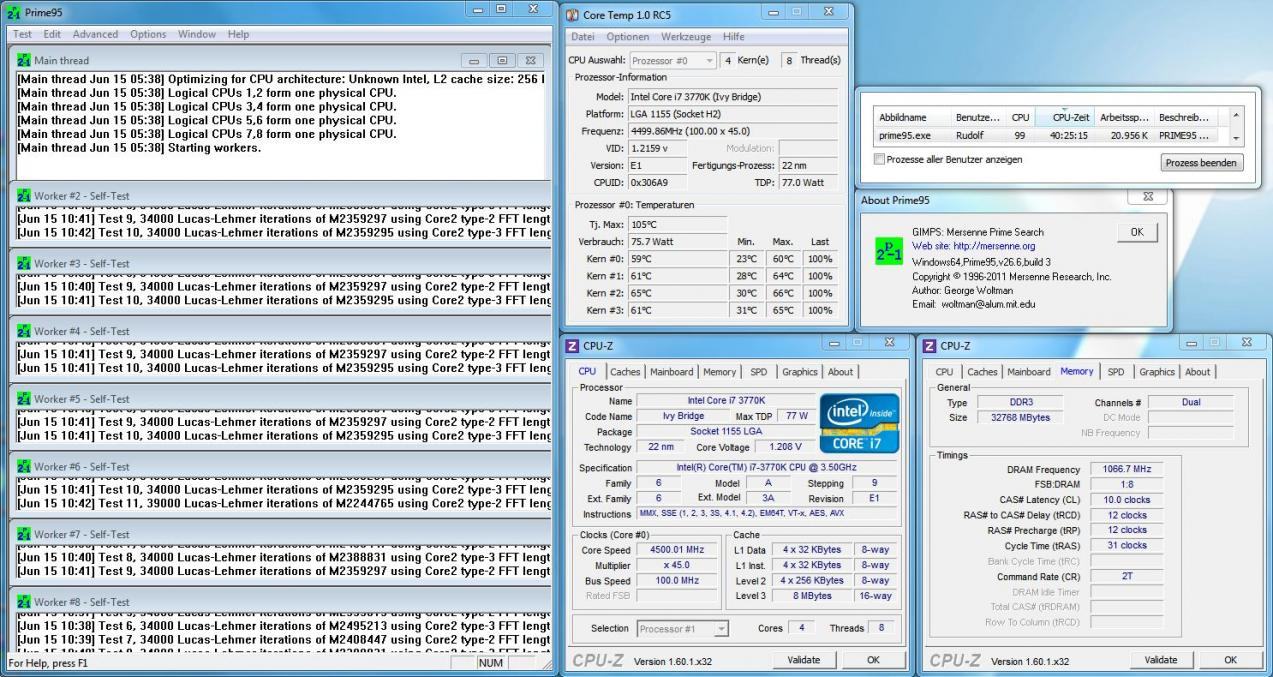Open the Window menu in Prime95
Screen dimensions: 1273x677
(x=197, y=34)
